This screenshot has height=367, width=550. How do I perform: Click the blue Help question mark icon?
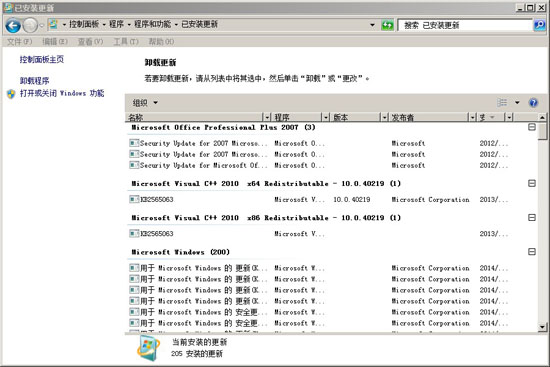point(533,102)
